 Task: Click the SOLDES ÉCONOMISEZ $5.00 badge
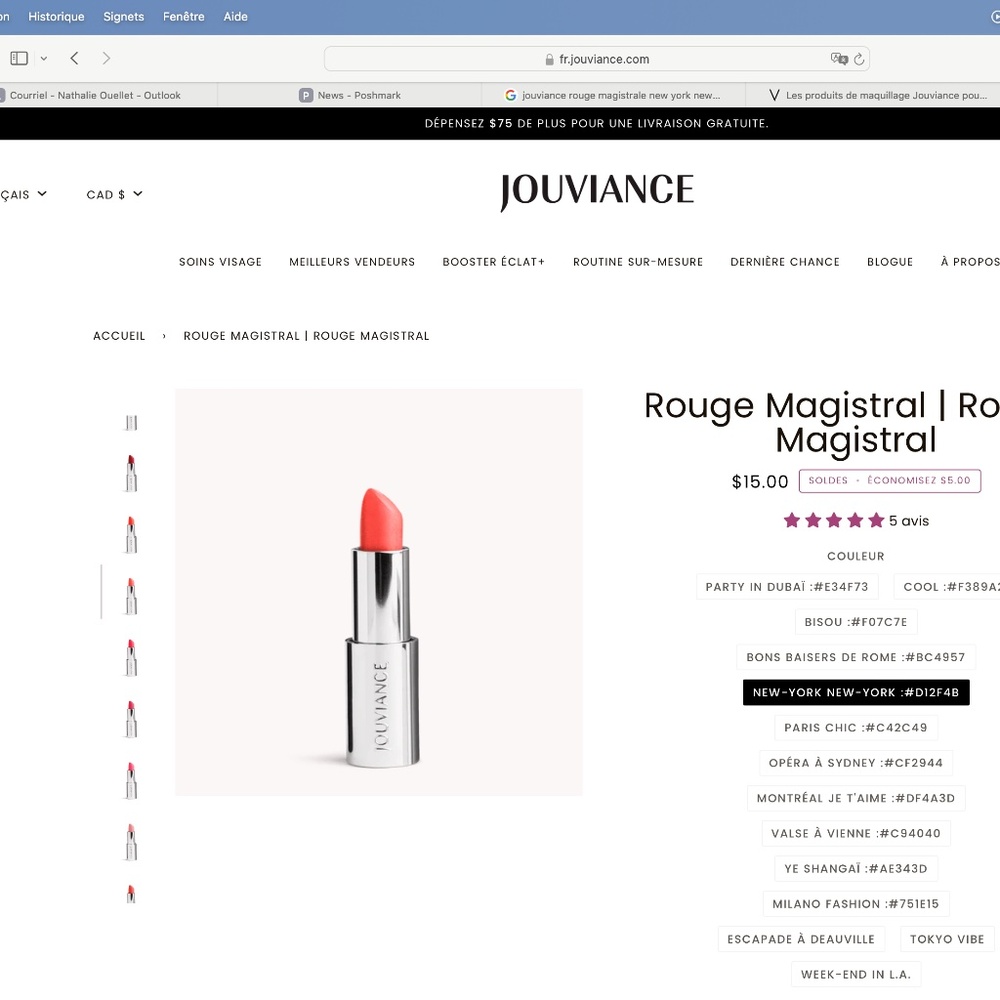click(x=890, y=481)
